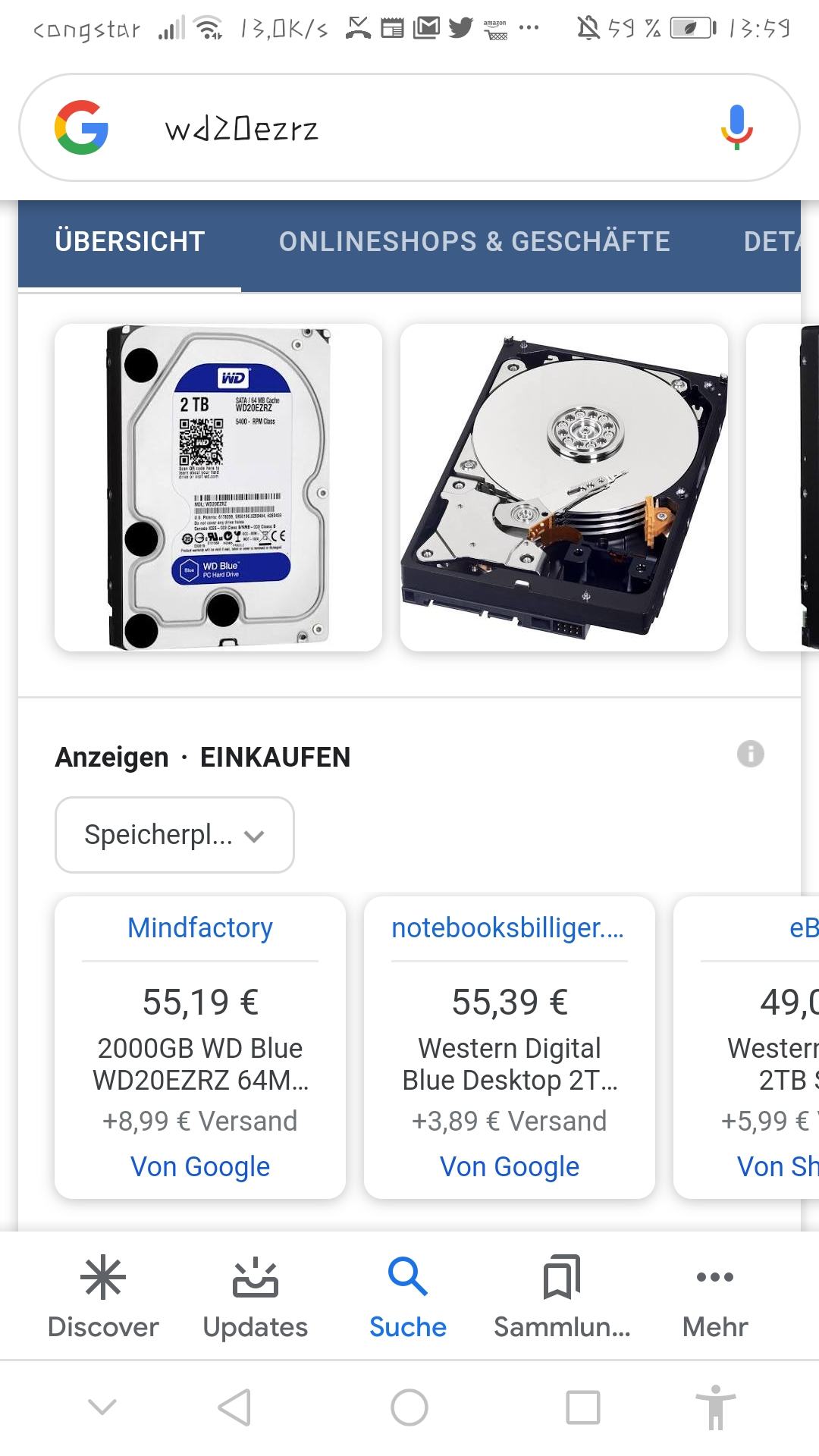
Task: Tap the Android home circle button
Action: 409,1407
